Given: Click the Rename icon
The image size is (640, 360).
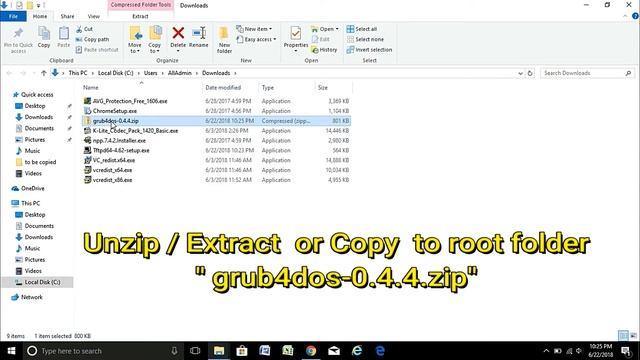Looking at the screenshot, I should tap(199, 33).
